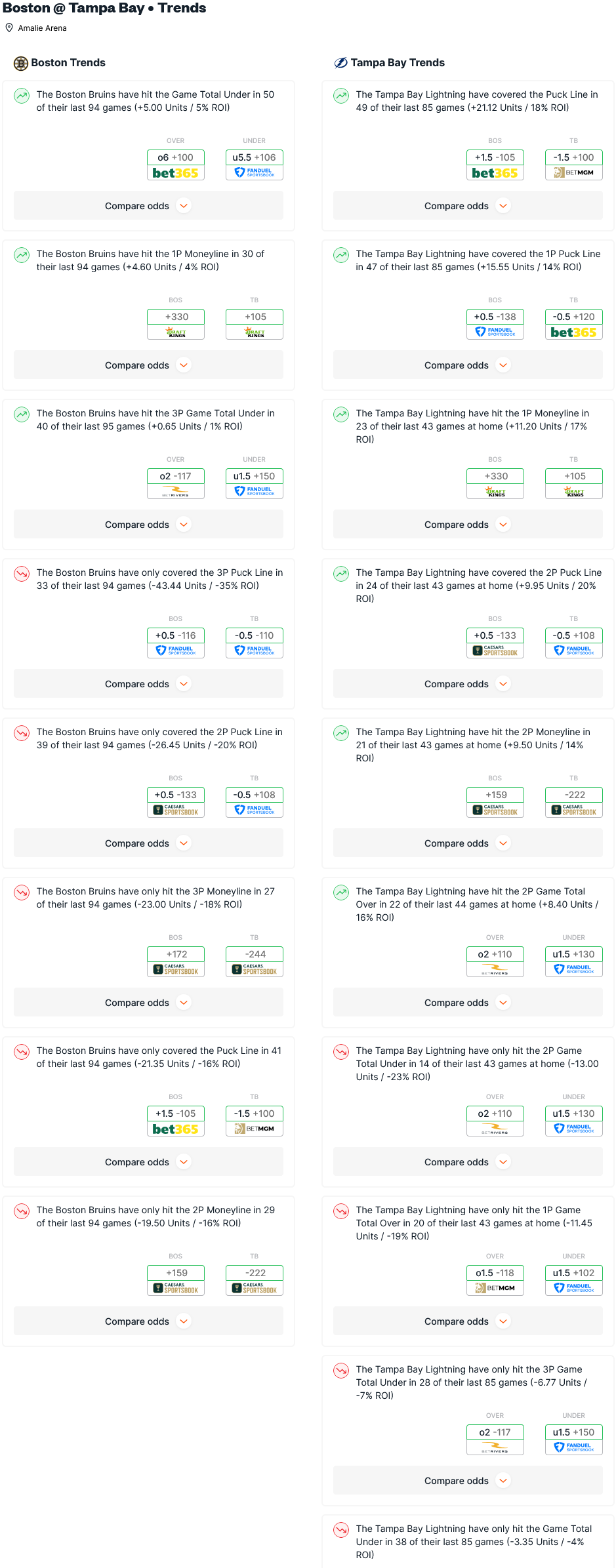Viewport: 616px width, 1568px height.
Task: Click the Amalie Arena location pin icon
Action: point(9,28)
